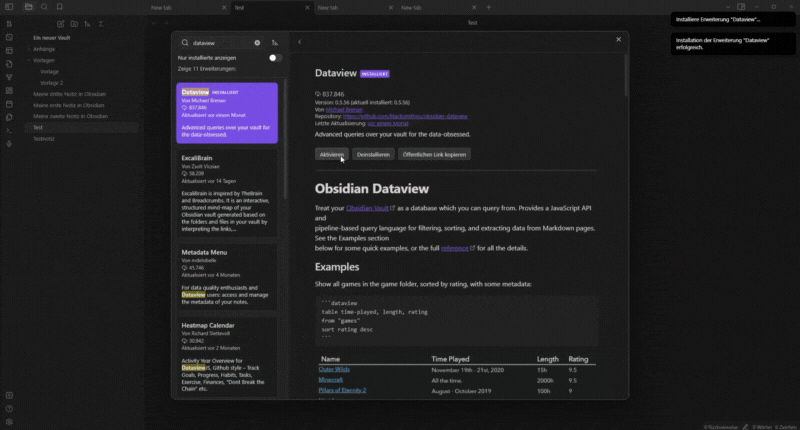
Task: Open 'Meine dritte Notiz in Obsidian'
Action: click(69, 94)
